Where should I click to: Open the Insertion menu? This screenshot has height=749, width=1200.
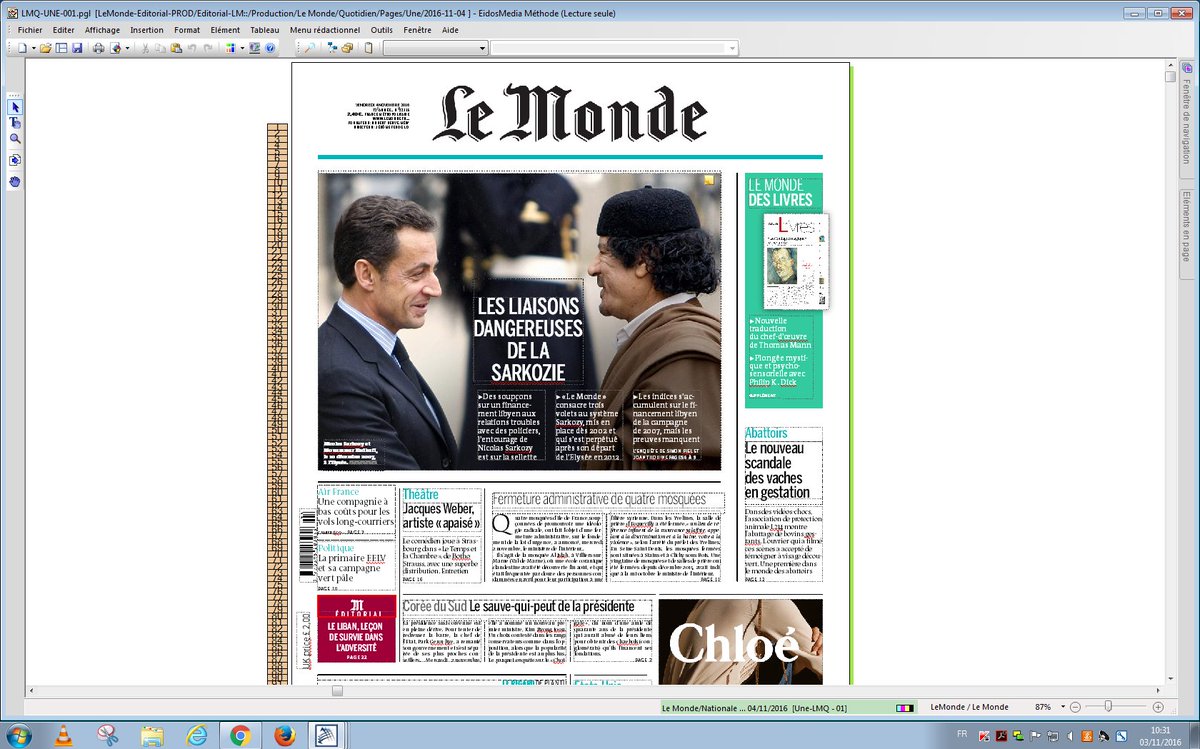(147, 30)
